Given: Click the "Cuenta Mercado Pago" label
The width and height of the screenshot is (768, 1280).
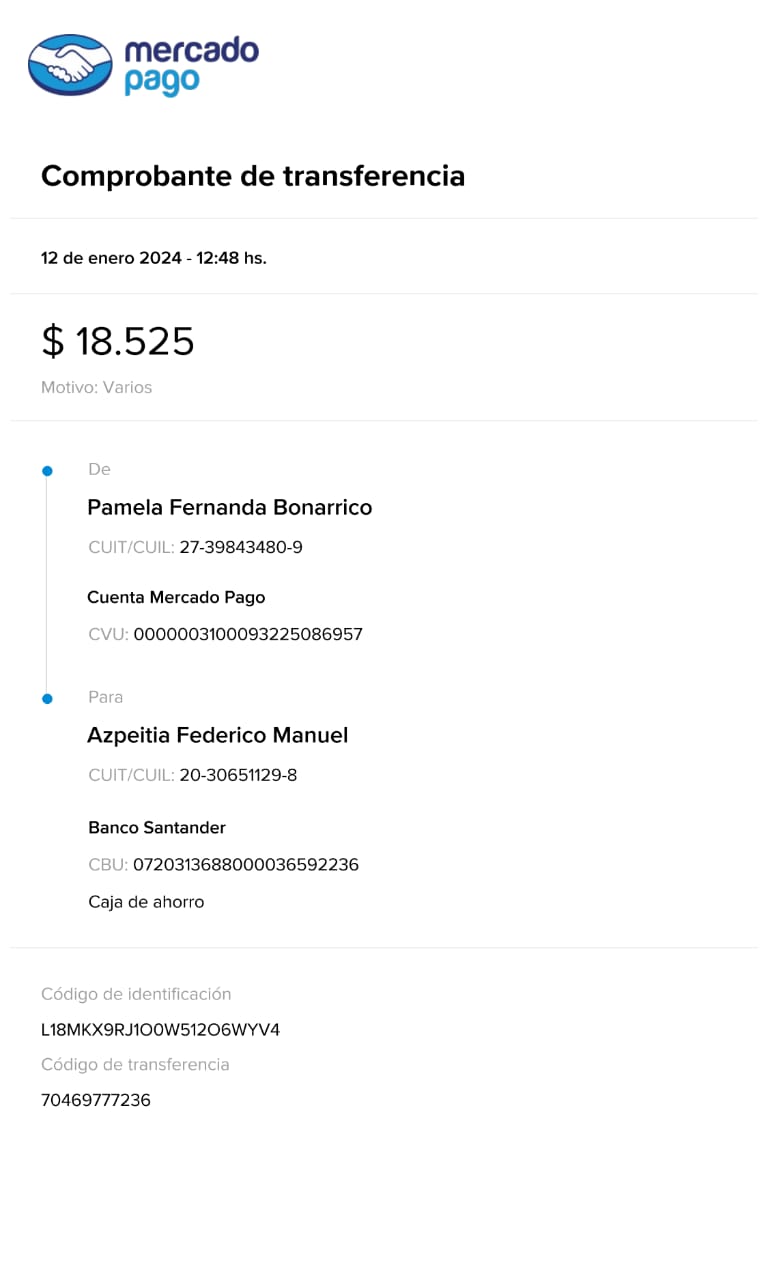Looking at the screenshot, I should 176,598.
